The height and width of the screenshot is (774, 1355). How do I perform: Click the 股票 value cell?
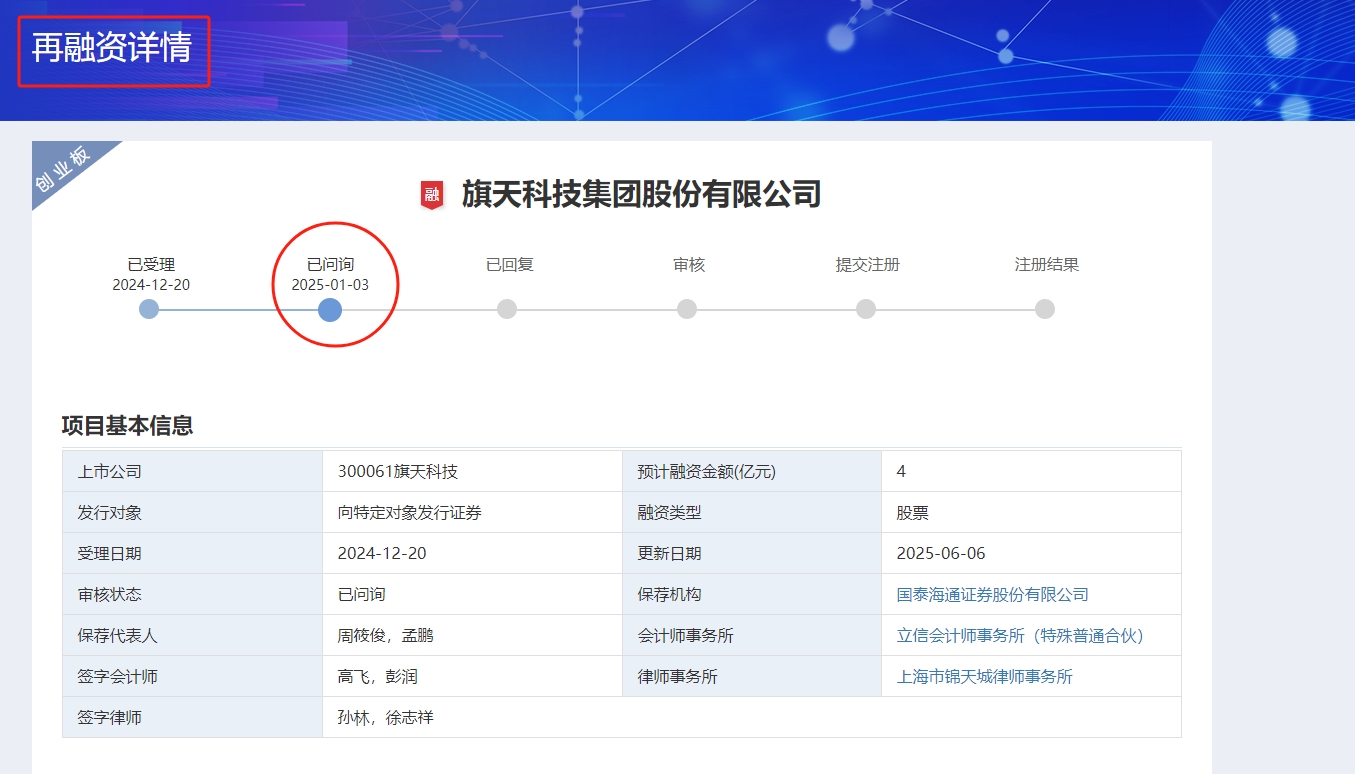pyautogui.click(x=1031, y=513)
